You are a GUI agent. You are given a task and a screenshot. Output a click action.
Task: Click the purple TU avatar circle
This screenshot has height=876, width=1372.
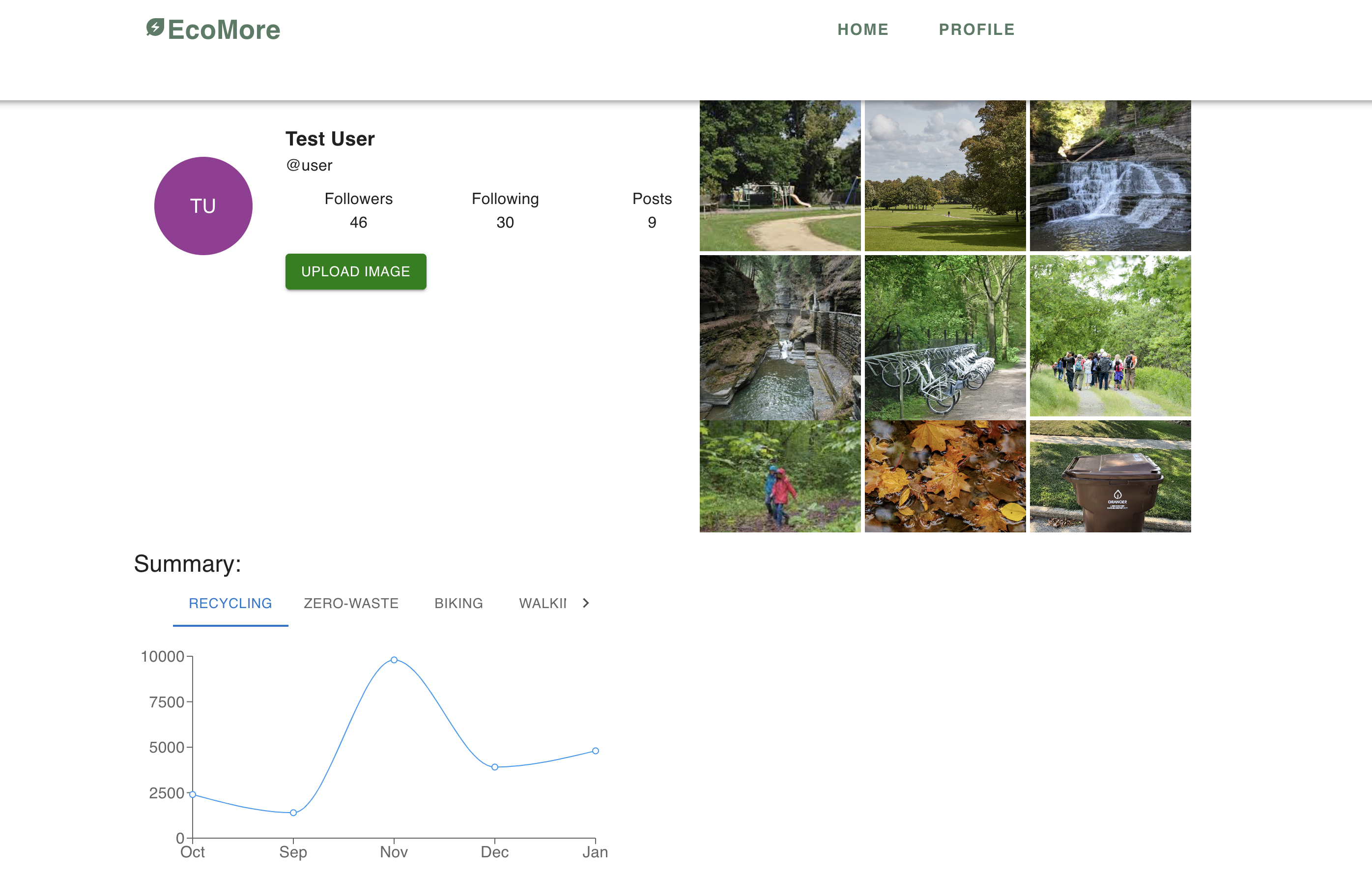tap(203, 206)
